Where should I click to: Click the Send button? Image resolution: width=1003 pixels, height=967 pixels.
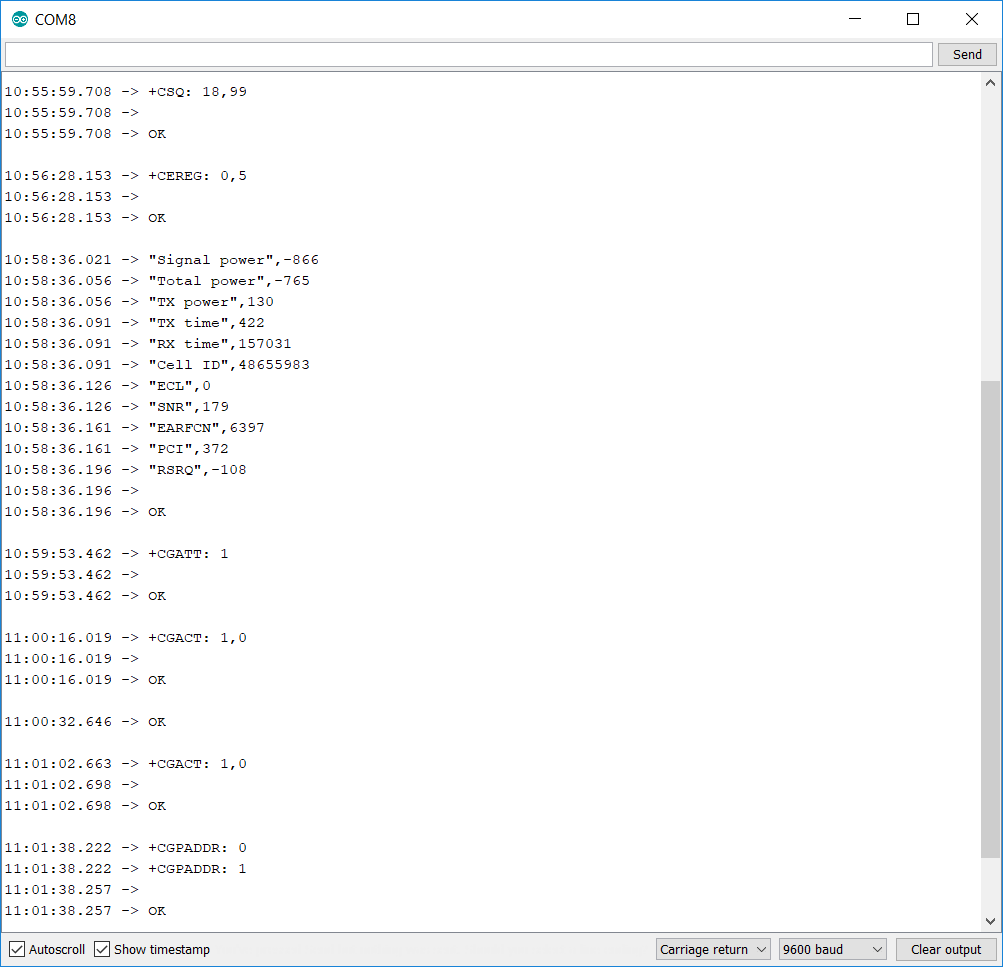tap(967, 54)
